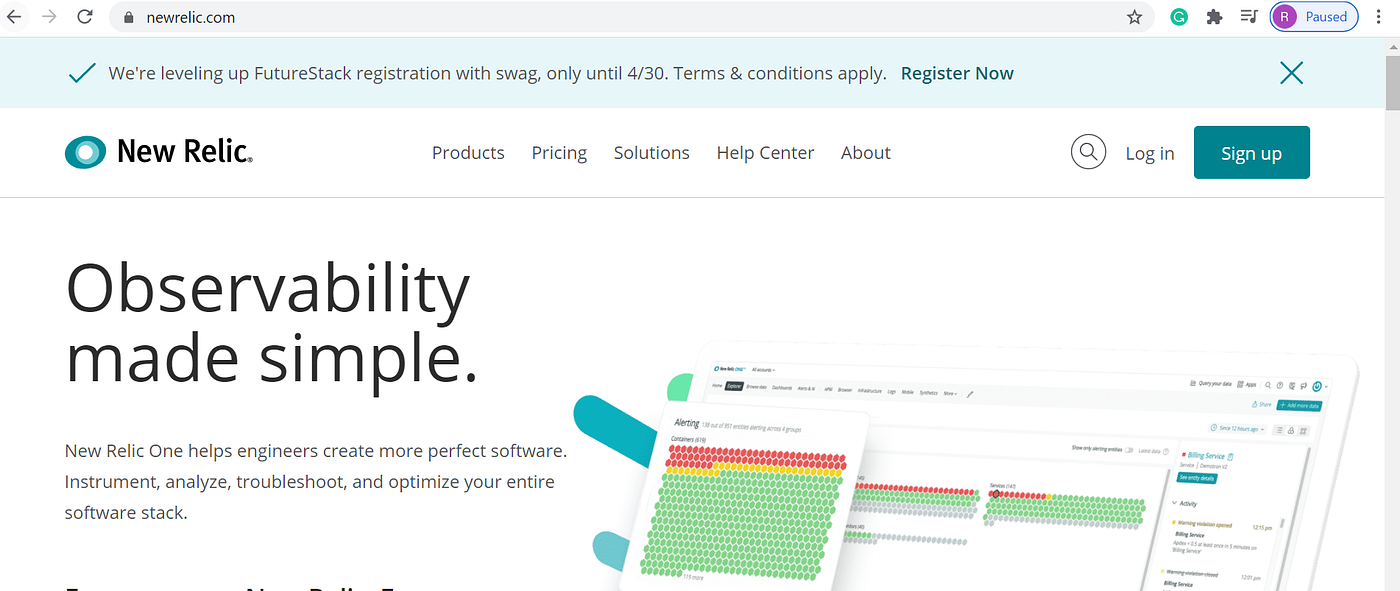Open 'All accounts' dropdown in dashboard preview

pyautogui.click(x=763, y=369)
